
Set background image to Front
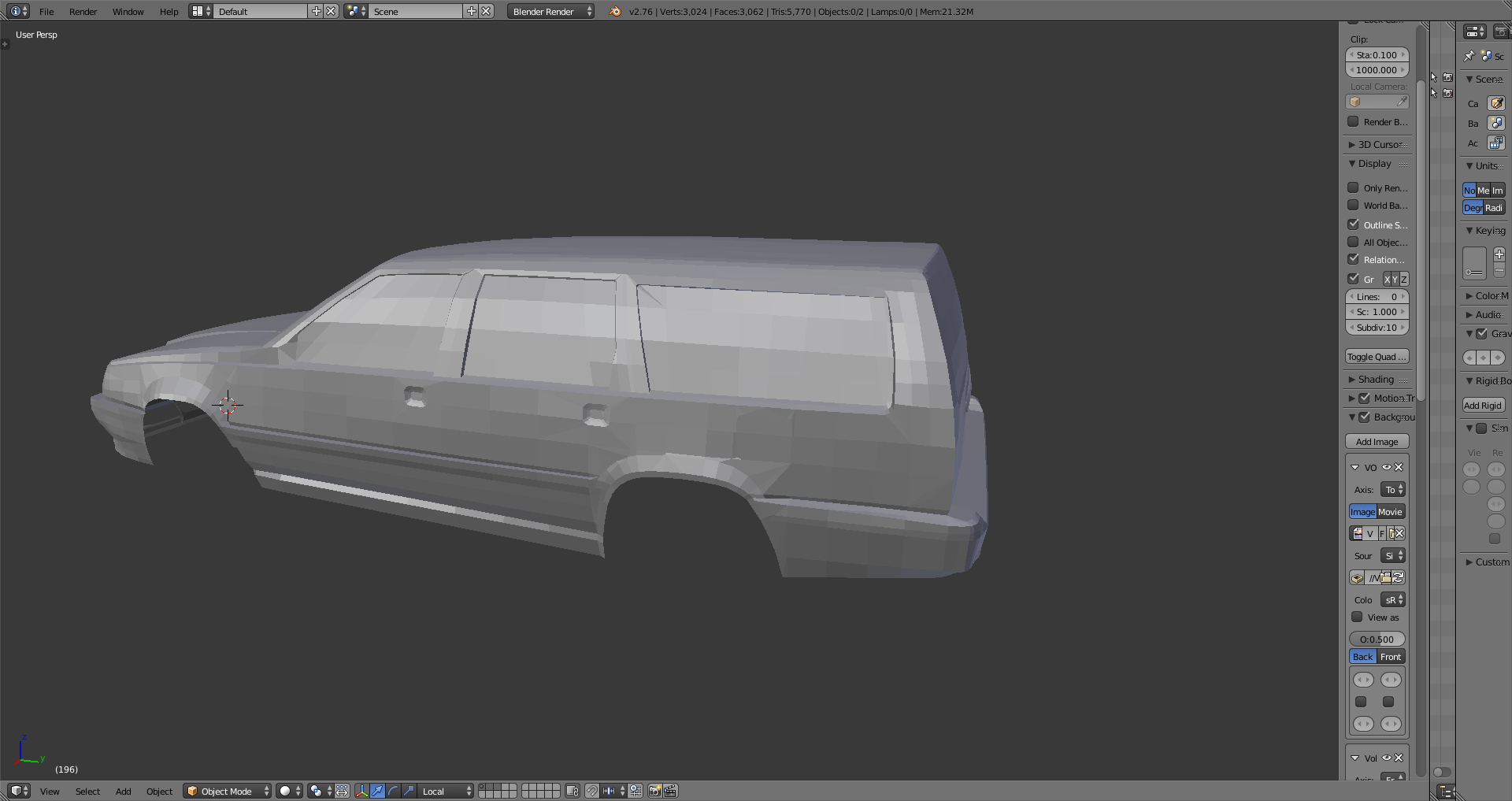click(x=1391, y=656)
